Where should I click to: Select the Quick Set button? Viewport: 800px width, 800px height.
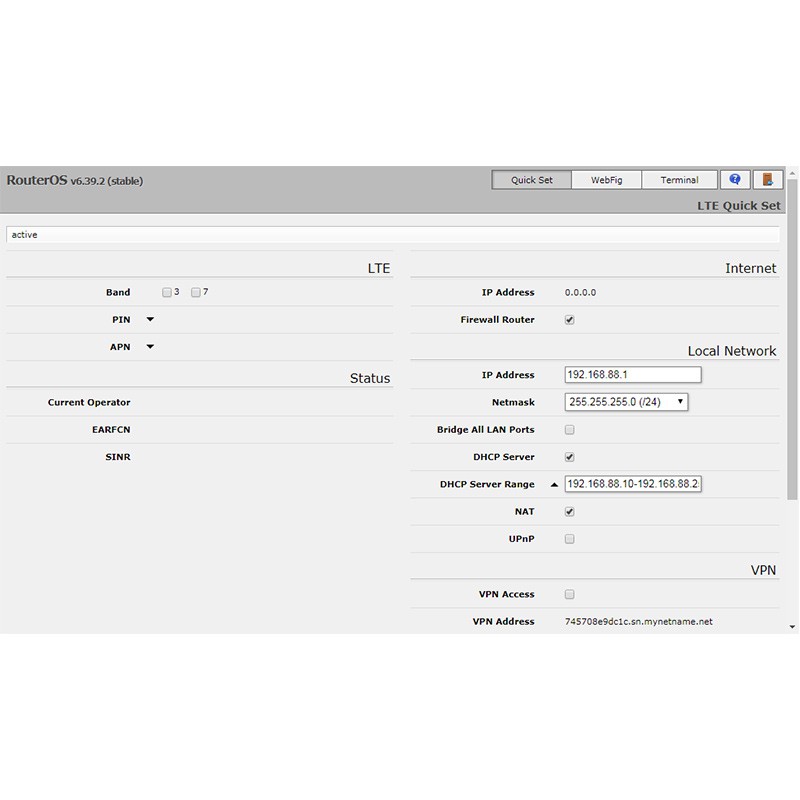[531, 180]
